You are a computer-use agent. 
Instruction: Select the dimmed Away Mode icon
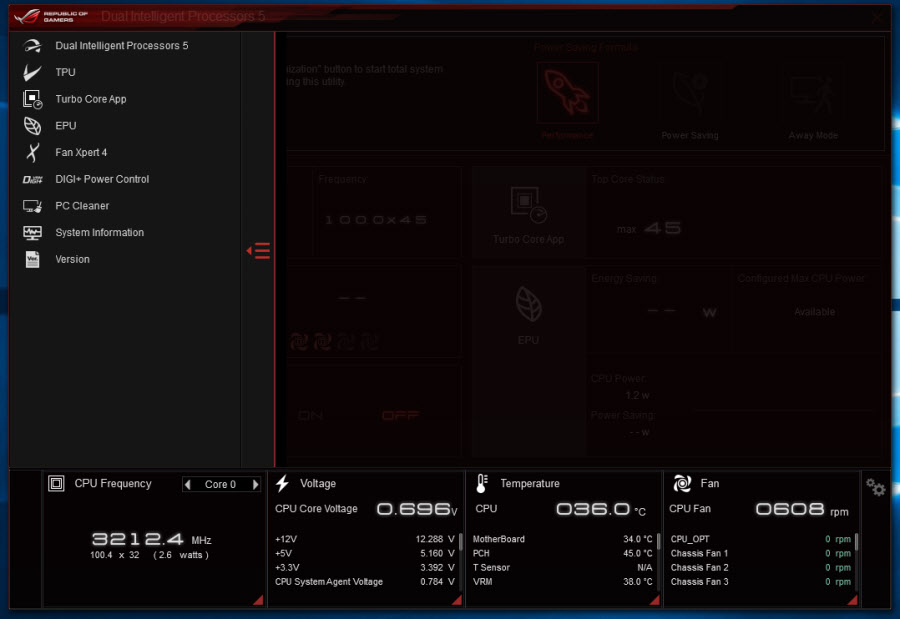812,94
